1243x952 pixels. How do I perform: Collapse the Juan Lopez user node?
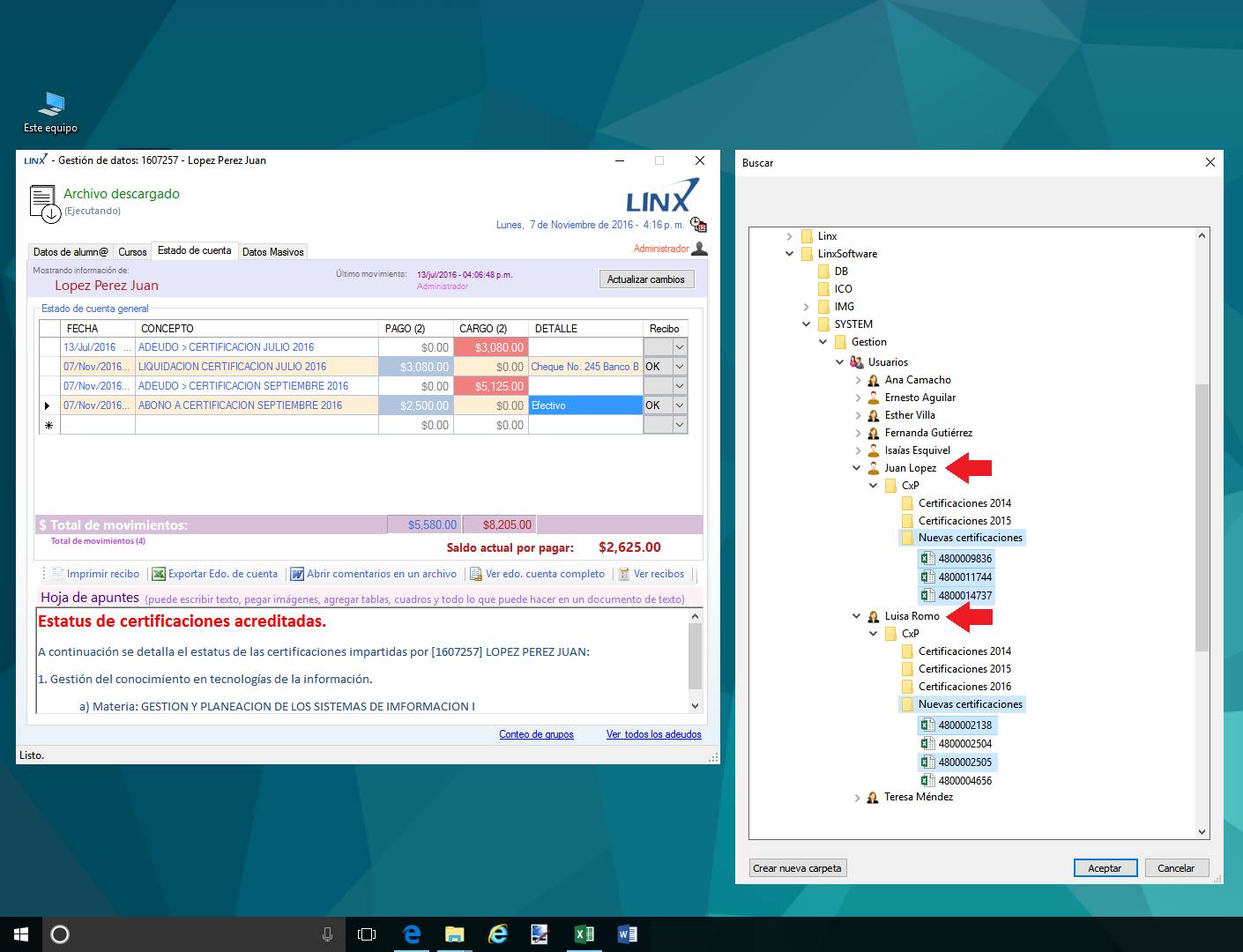[x=856, y=468]
